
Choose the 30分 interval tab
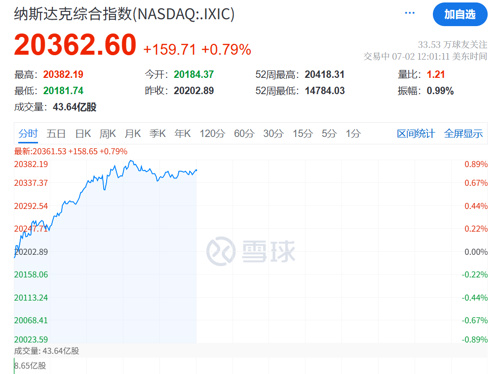tap(273, 134)
